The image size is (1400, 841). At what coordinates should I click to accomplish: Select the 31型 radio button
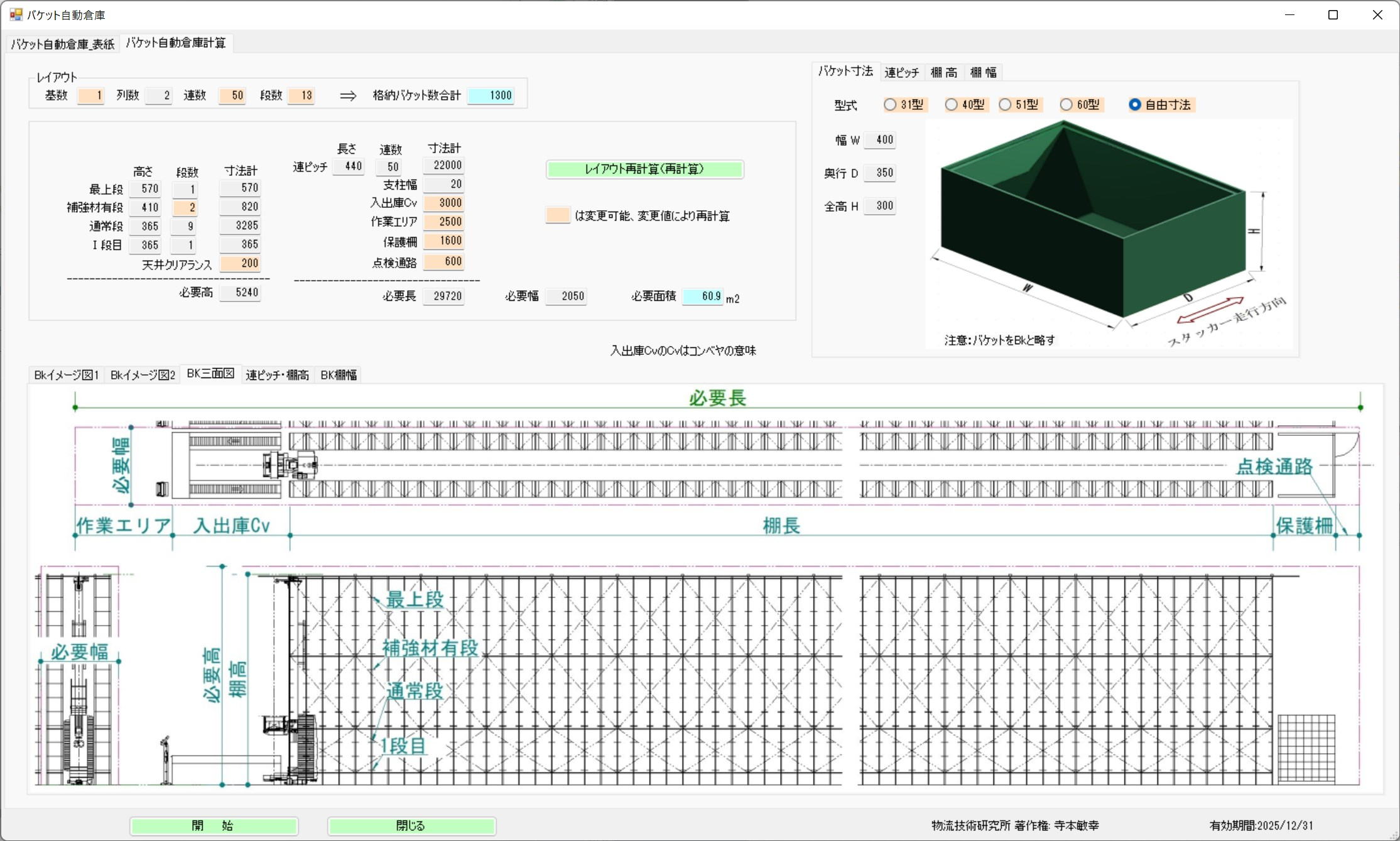click(890, 105)
